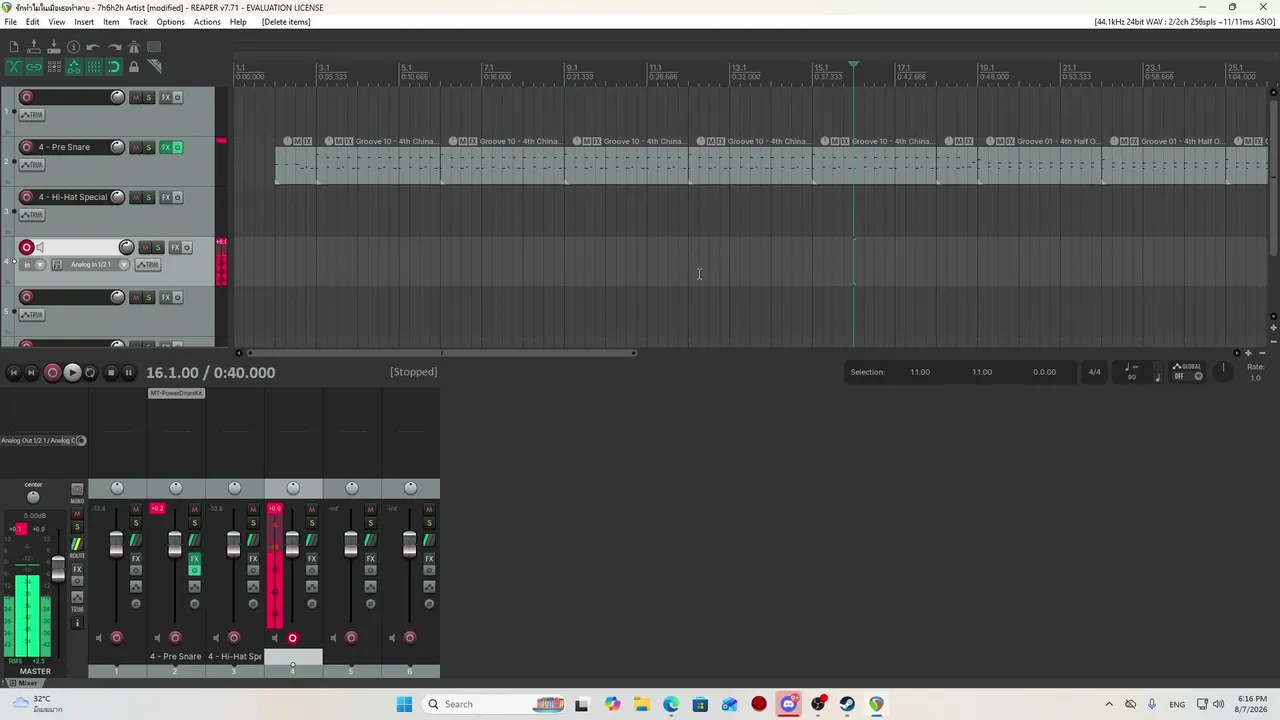Open FX chain of Pre Snare track
Viewport: 1280px width, 720px height.
pos(166,147)
